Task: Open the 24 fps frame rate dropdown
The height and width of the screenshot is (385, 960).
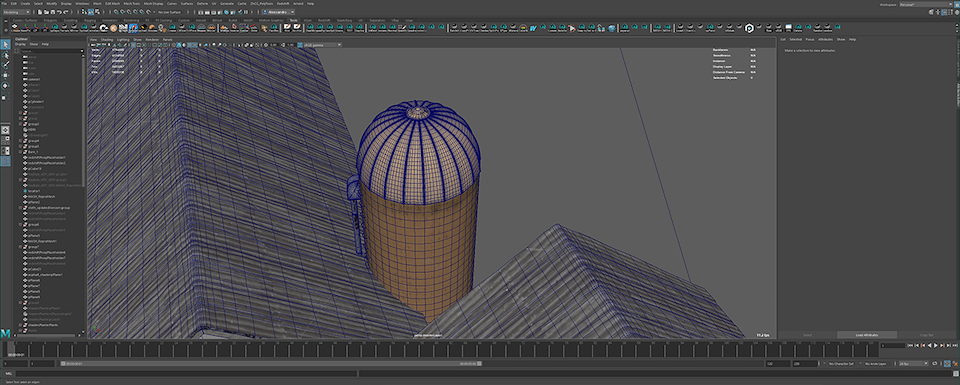Action: point(912,364)
